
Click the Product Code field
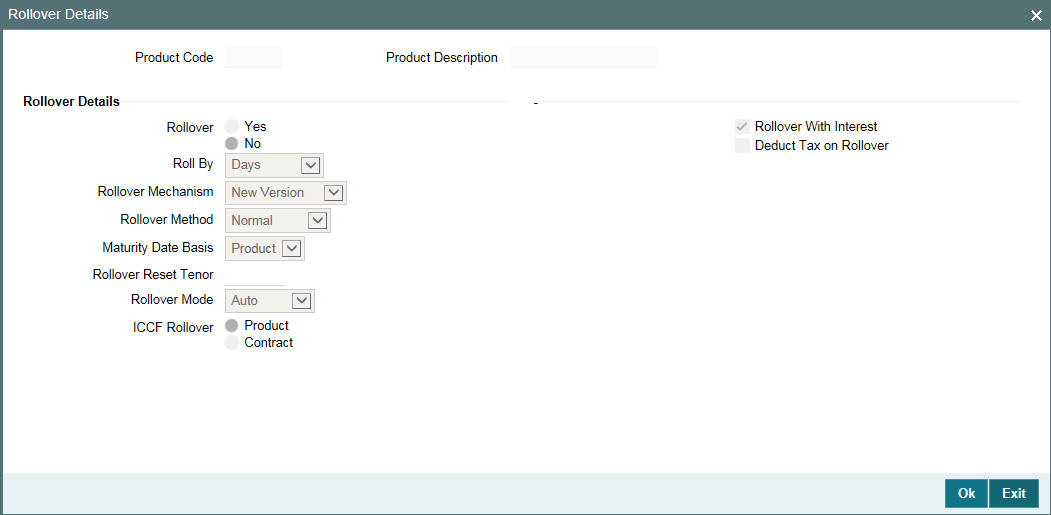(253, 58)
